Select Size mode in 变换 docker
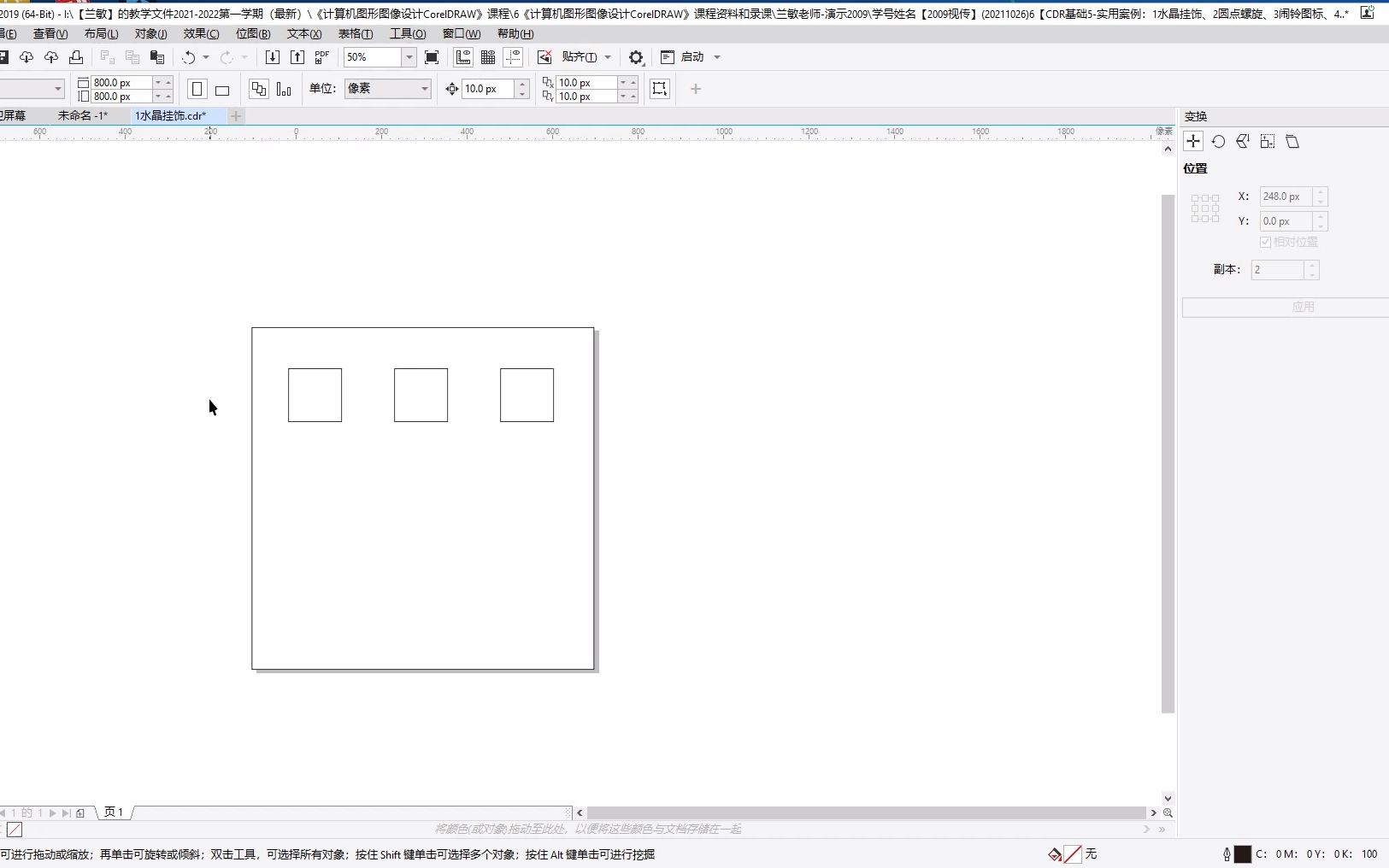1389x868 pixels. (x=1268, y=142)
